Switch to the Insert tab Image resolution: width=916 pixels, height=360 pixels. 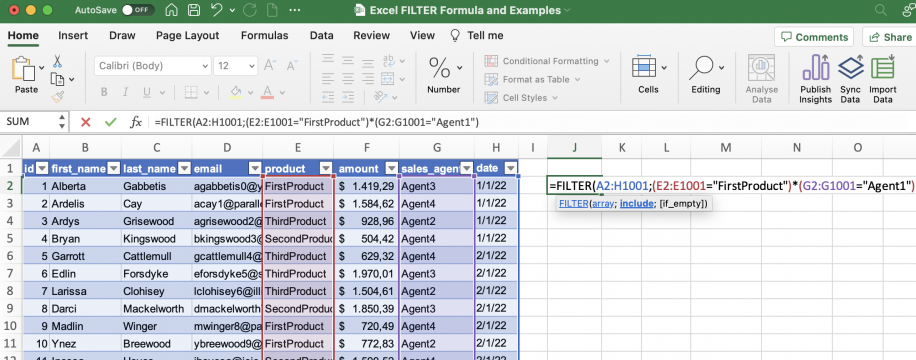[73, 36]
